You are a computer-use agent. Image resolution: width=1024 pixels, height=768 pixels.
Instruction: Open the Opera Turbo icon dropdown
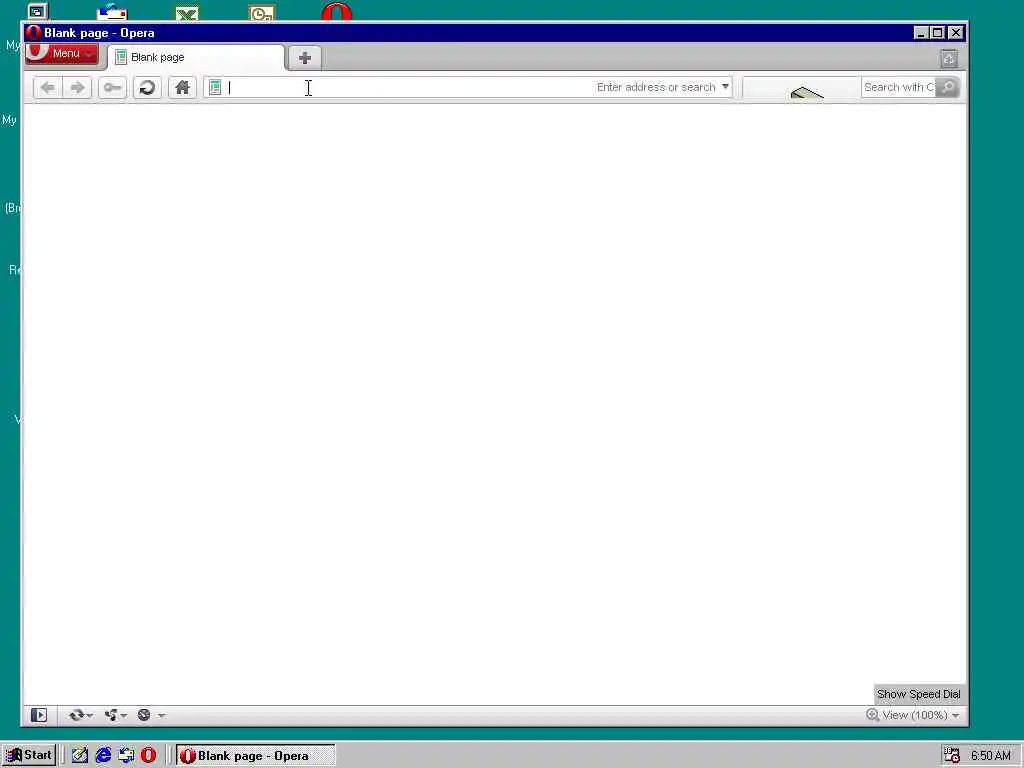(x=151, y=715)
